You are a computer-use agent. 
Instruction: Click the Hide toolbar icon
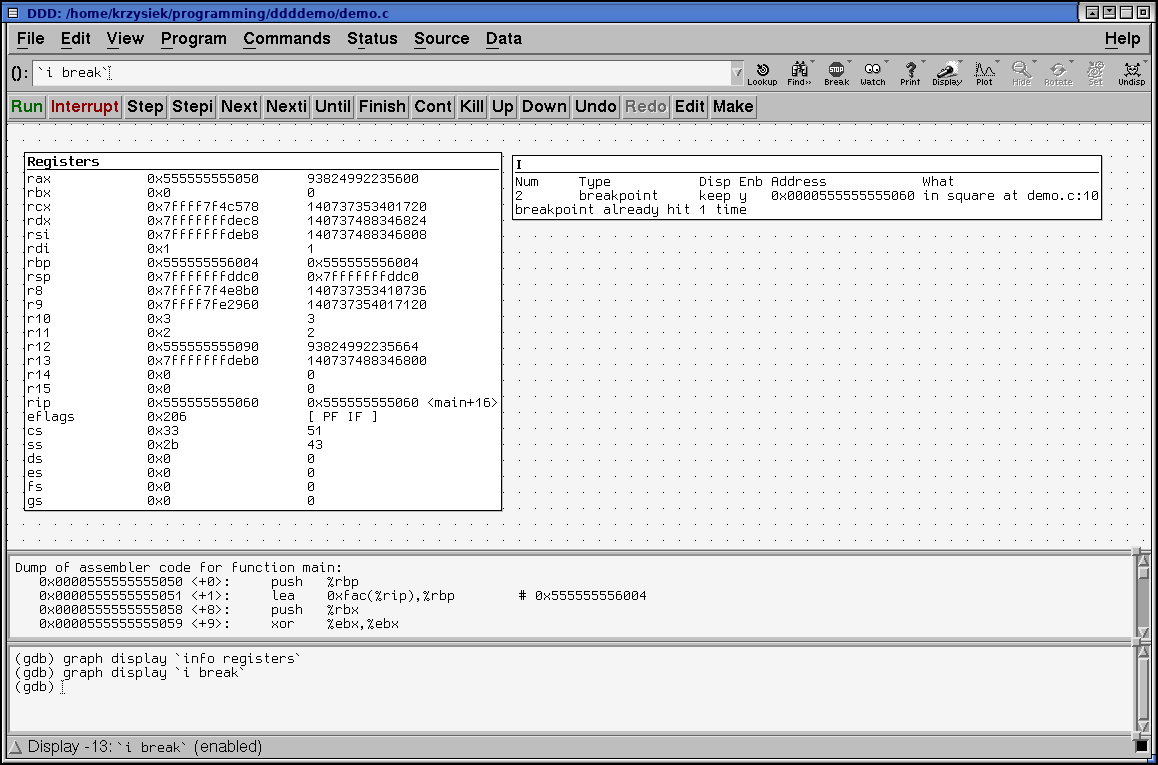tap(1021, 73)
